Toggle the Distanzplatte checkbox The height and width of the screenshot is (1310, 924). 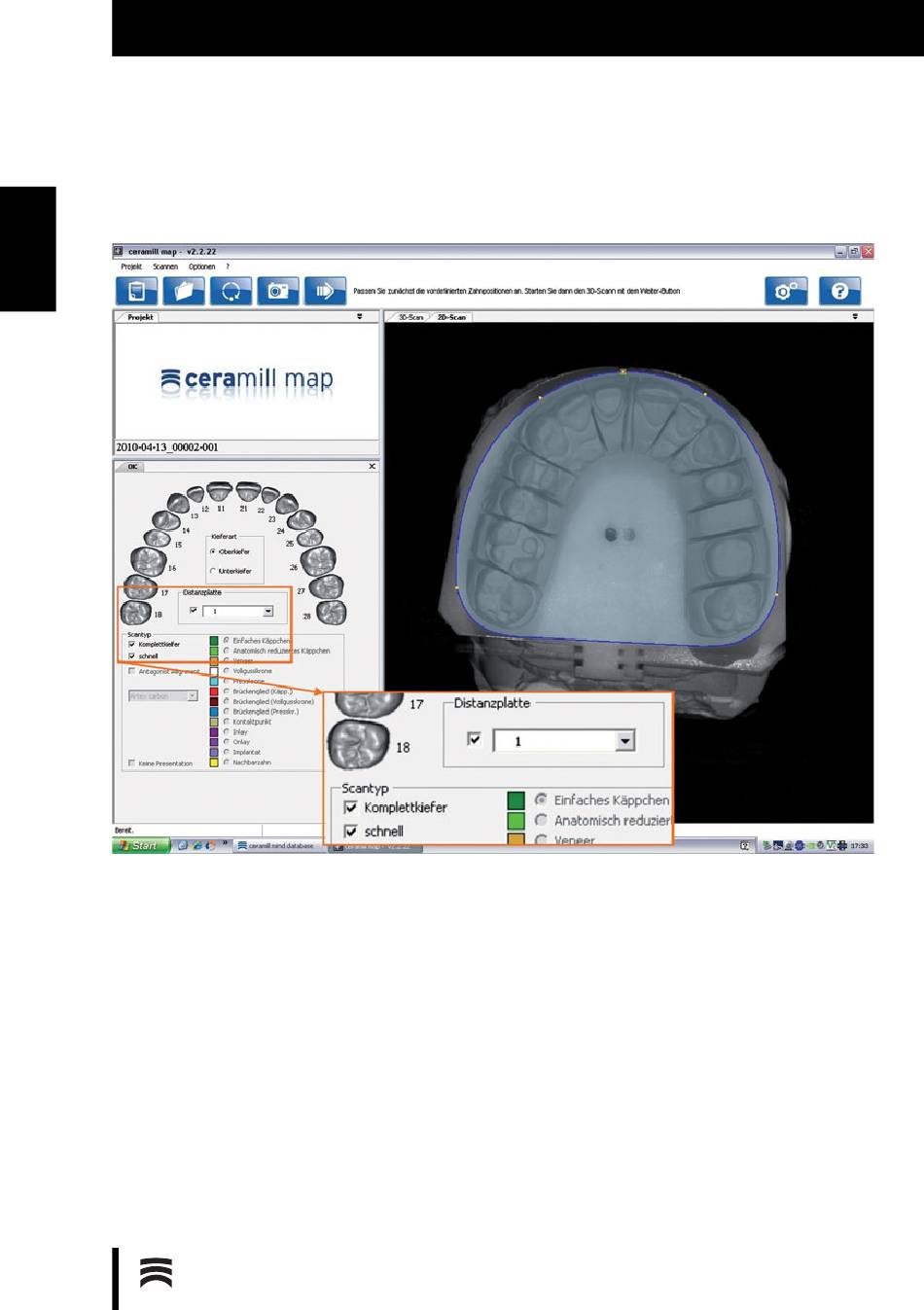193,611
